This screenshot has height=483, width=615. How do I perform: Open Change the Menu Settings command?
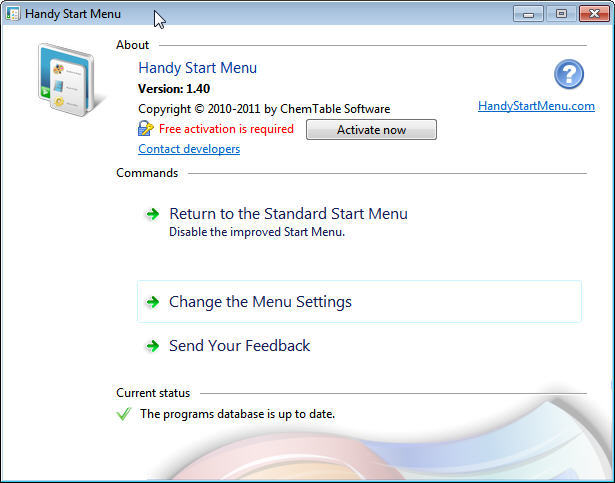pos(359,302)
